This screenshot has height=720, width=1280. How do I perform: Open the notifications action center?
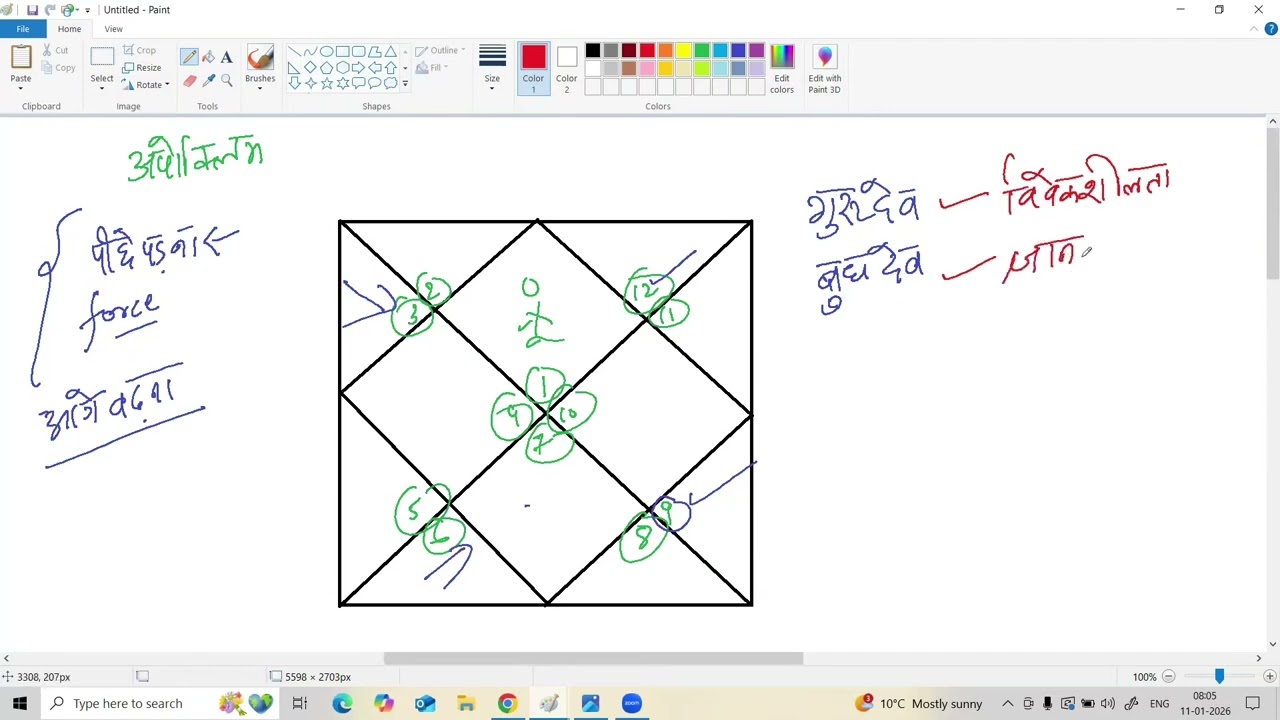point(1253,703)
